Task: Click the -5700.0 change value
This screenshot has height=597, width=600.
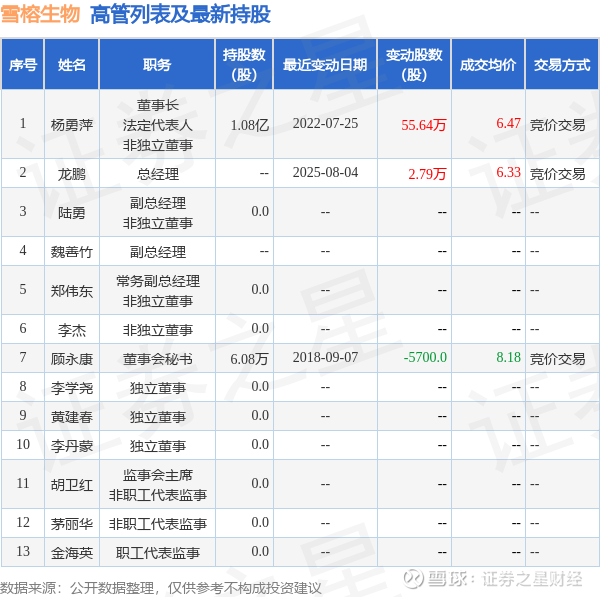Action: (425, 357)
